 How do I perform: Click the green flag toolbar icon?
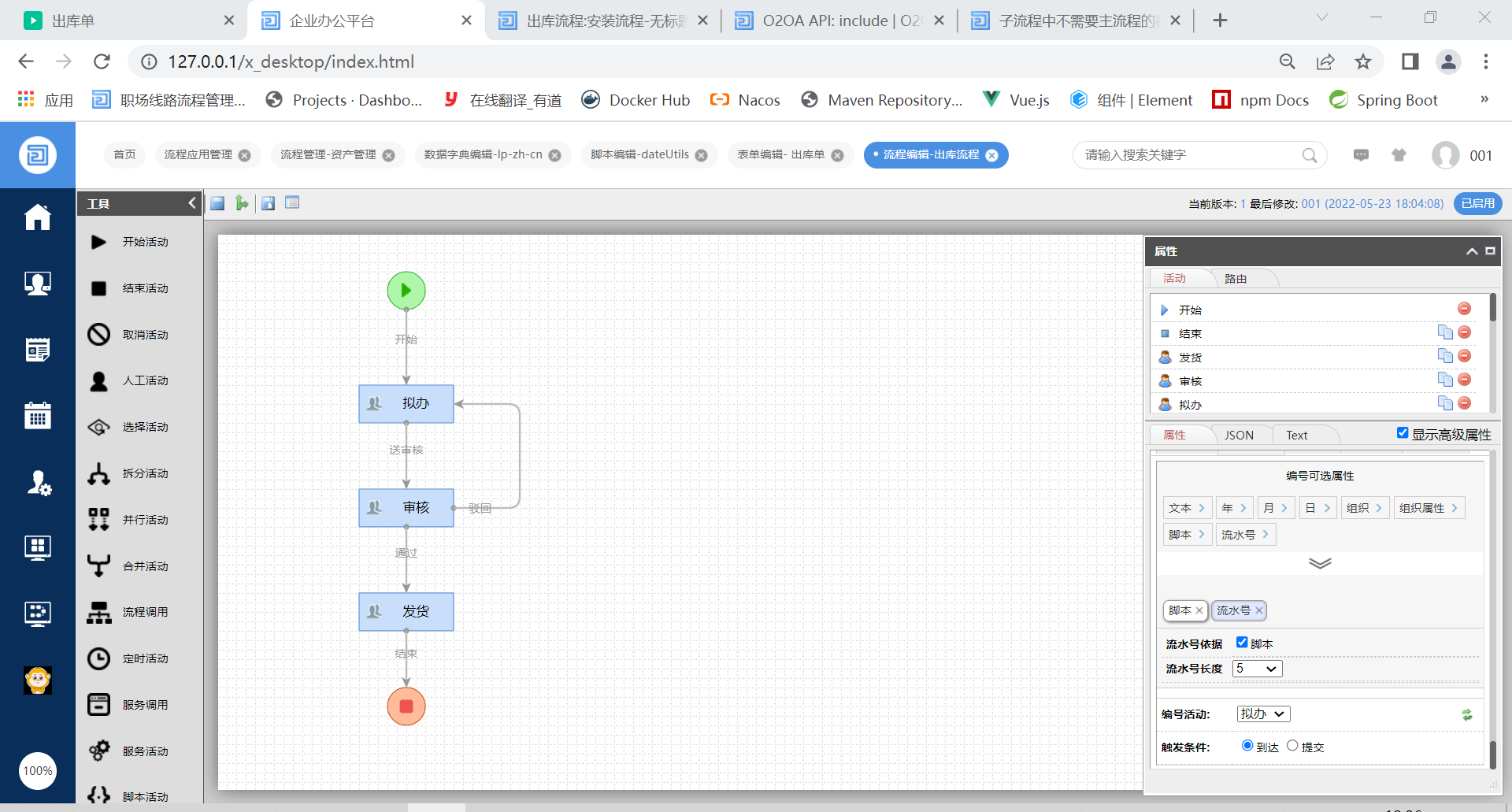click(x=242, y=203)
